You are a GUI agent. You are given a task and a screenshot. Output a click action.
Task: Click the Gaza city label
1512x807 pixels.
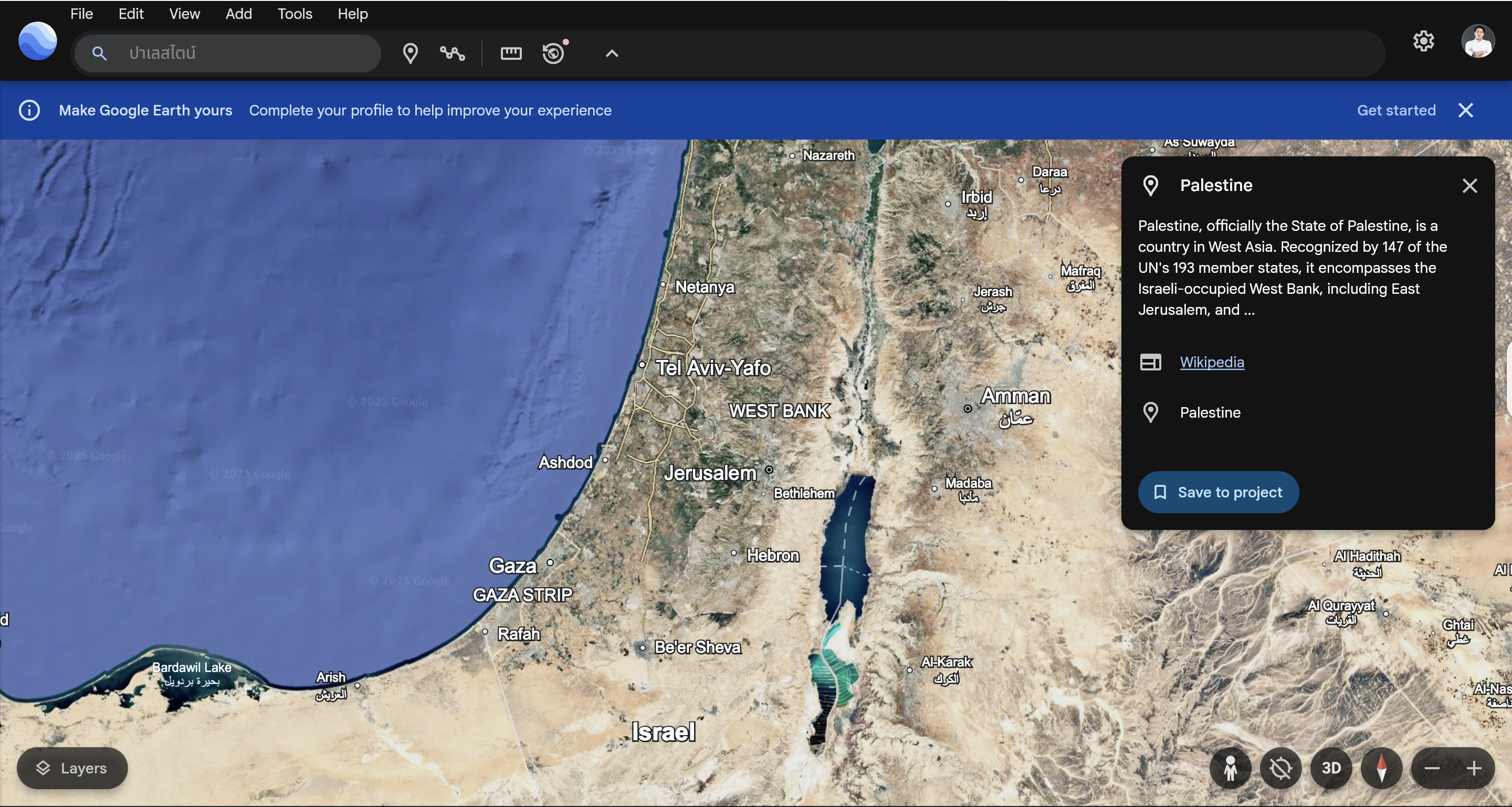(512, 566)
